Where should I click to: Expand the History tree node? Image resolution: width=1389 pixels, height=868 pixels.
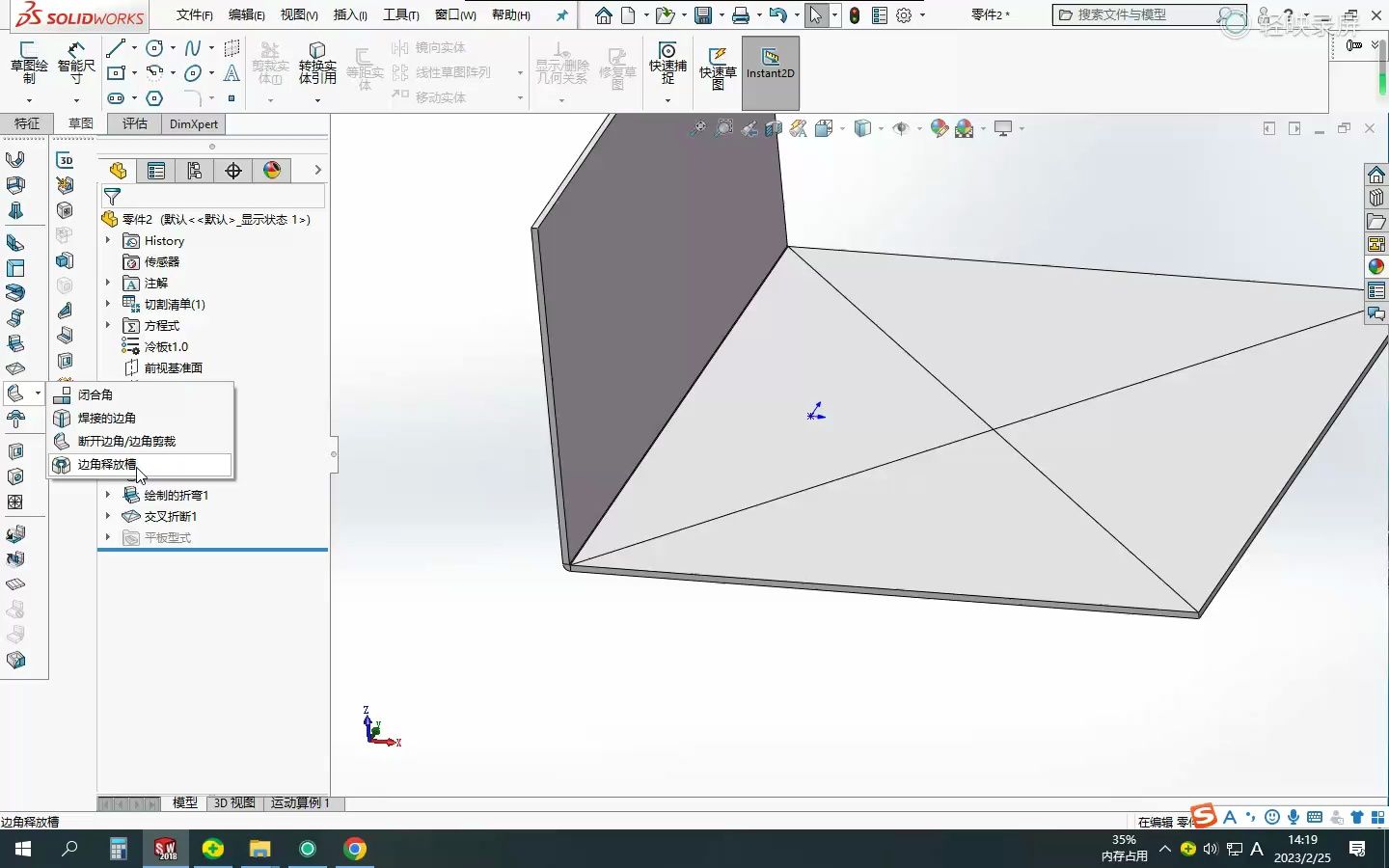coord(108,240)
